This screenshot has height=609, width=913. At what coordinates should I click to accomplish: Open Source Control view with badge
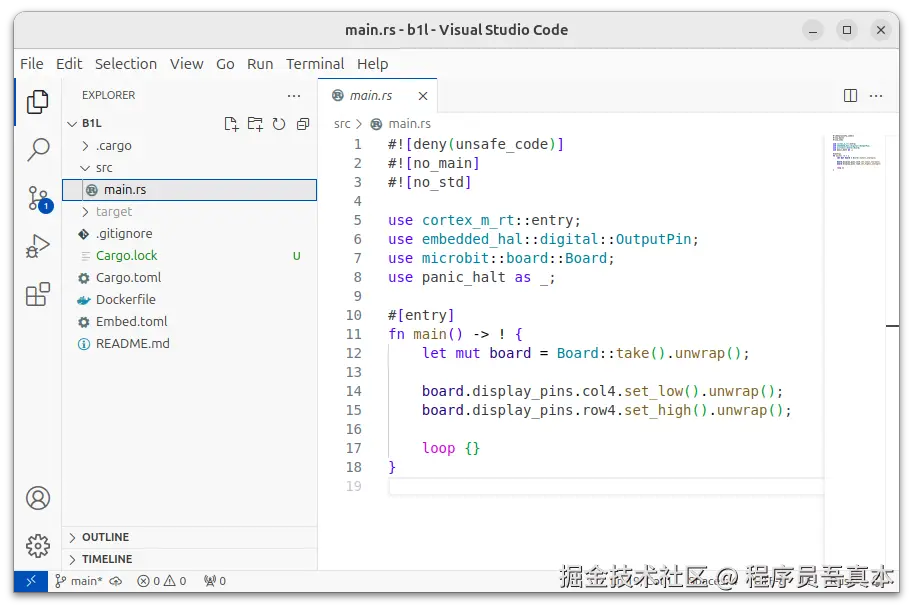[x=39, y=199]
